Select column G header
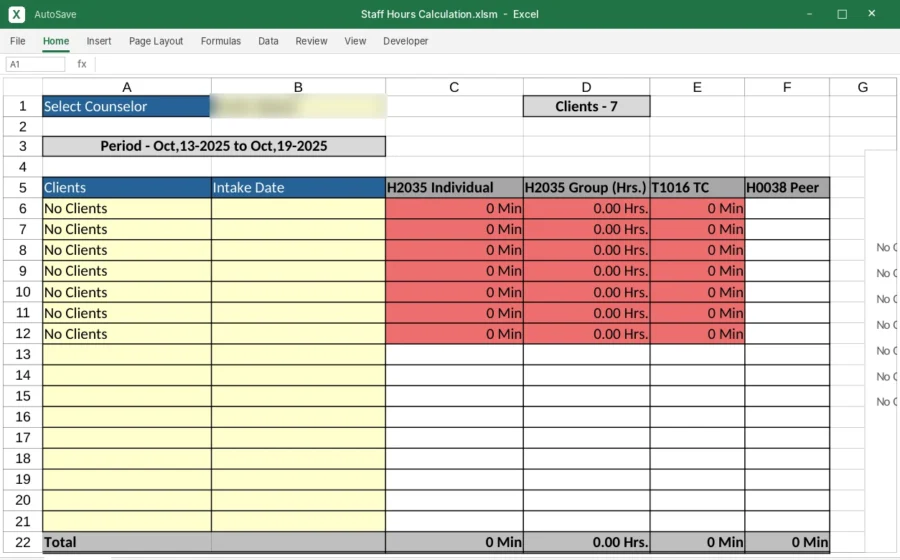The height and width of the screenshot is (560, 900). [x=863, y=87]
